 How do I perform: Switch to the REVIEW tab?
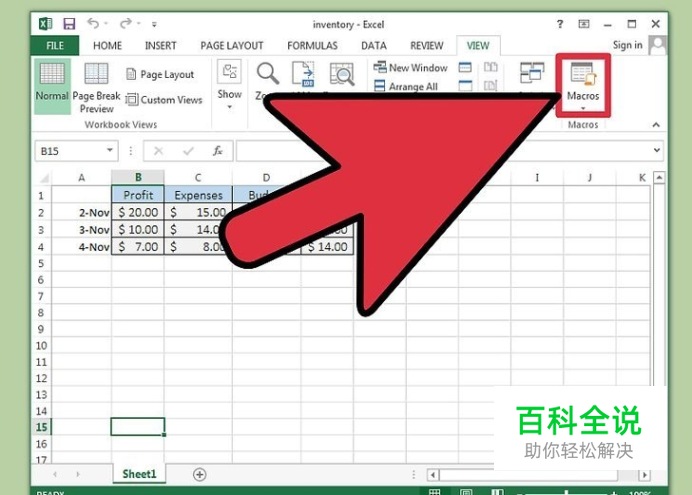coord(426,45)
